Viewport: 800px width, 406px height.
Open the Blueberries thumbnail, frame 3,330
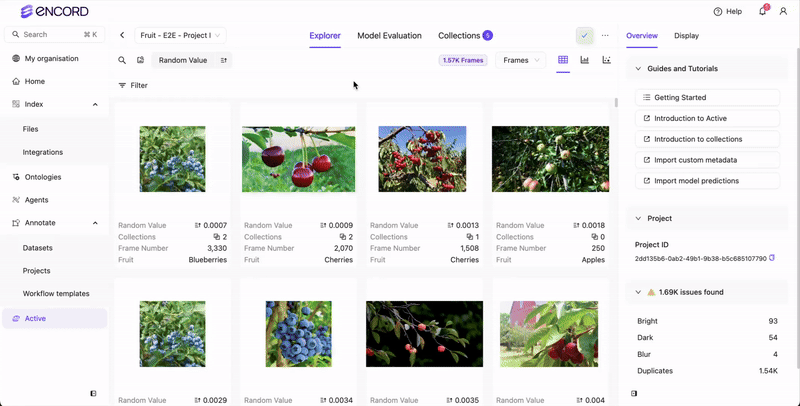point(172,159)
